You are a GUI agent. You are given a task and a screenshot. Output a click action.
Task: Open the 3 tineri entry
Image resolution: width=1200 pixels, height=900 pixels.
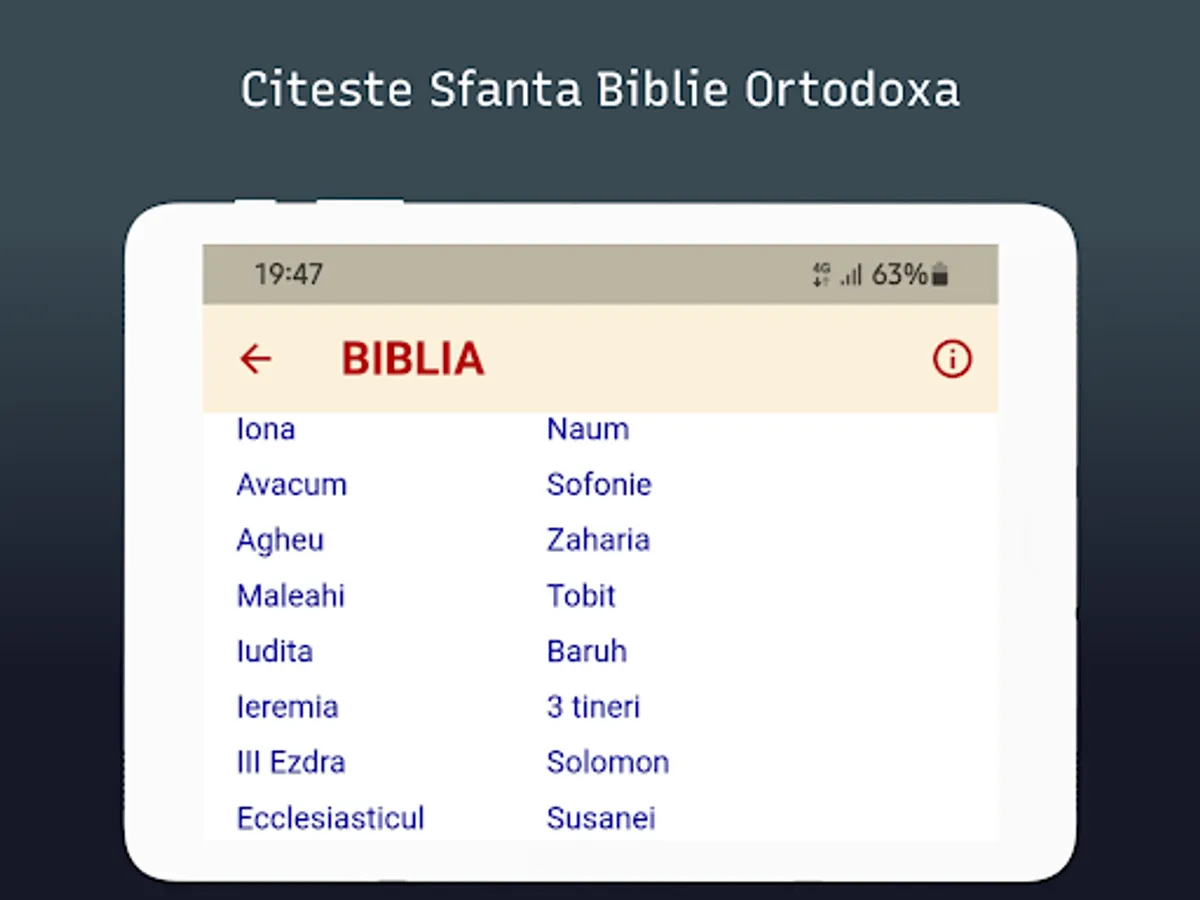(x=593, y=707)
